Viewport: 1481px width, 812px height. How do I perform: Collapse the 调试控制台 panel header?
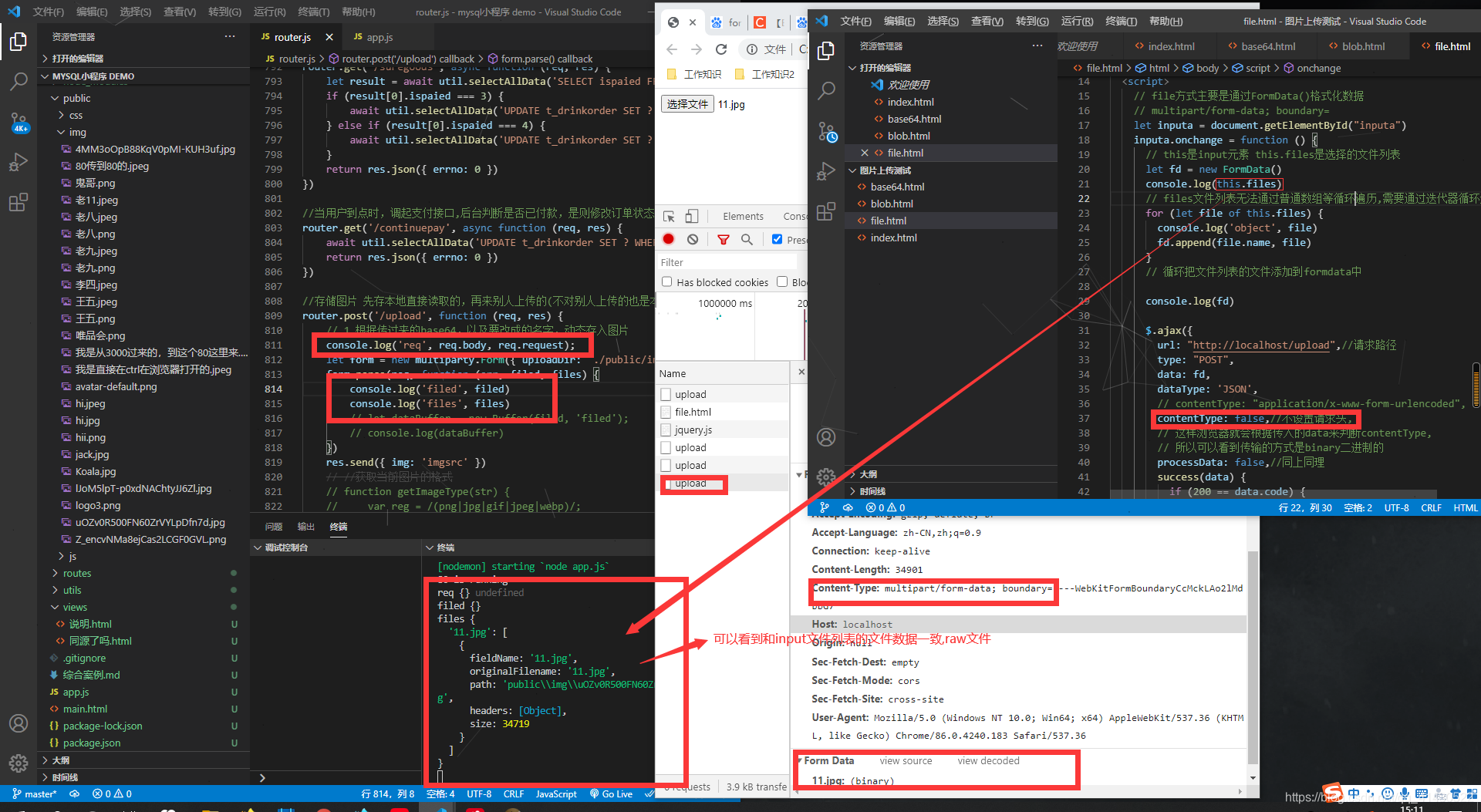click(x=285, y=548)
